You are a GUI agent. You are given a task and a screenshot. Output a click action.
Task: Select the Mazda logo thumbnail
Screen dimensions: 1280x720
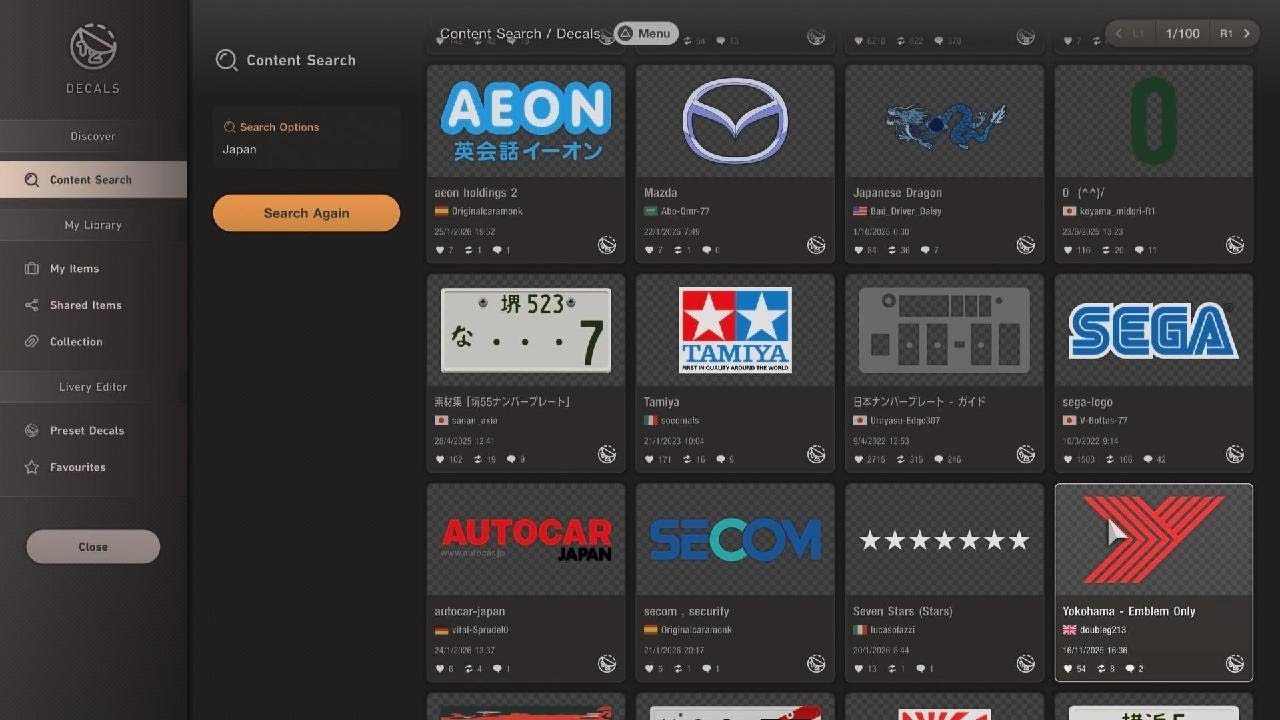[735, 121]
